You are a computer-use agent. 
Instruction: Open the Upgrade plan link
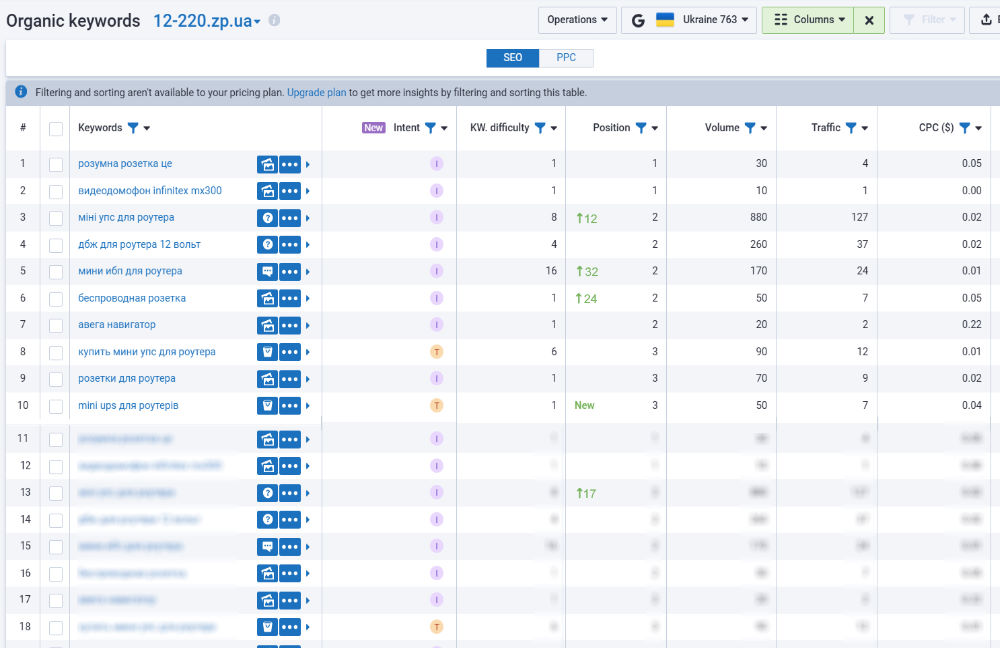pos(316,92)
